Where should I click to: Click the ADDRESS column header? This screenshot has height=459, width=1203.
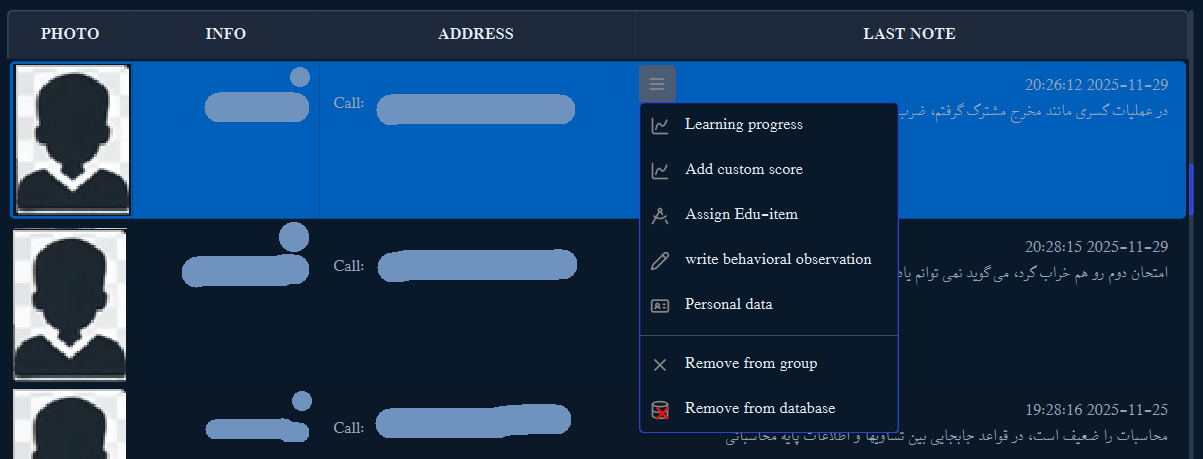475,34
